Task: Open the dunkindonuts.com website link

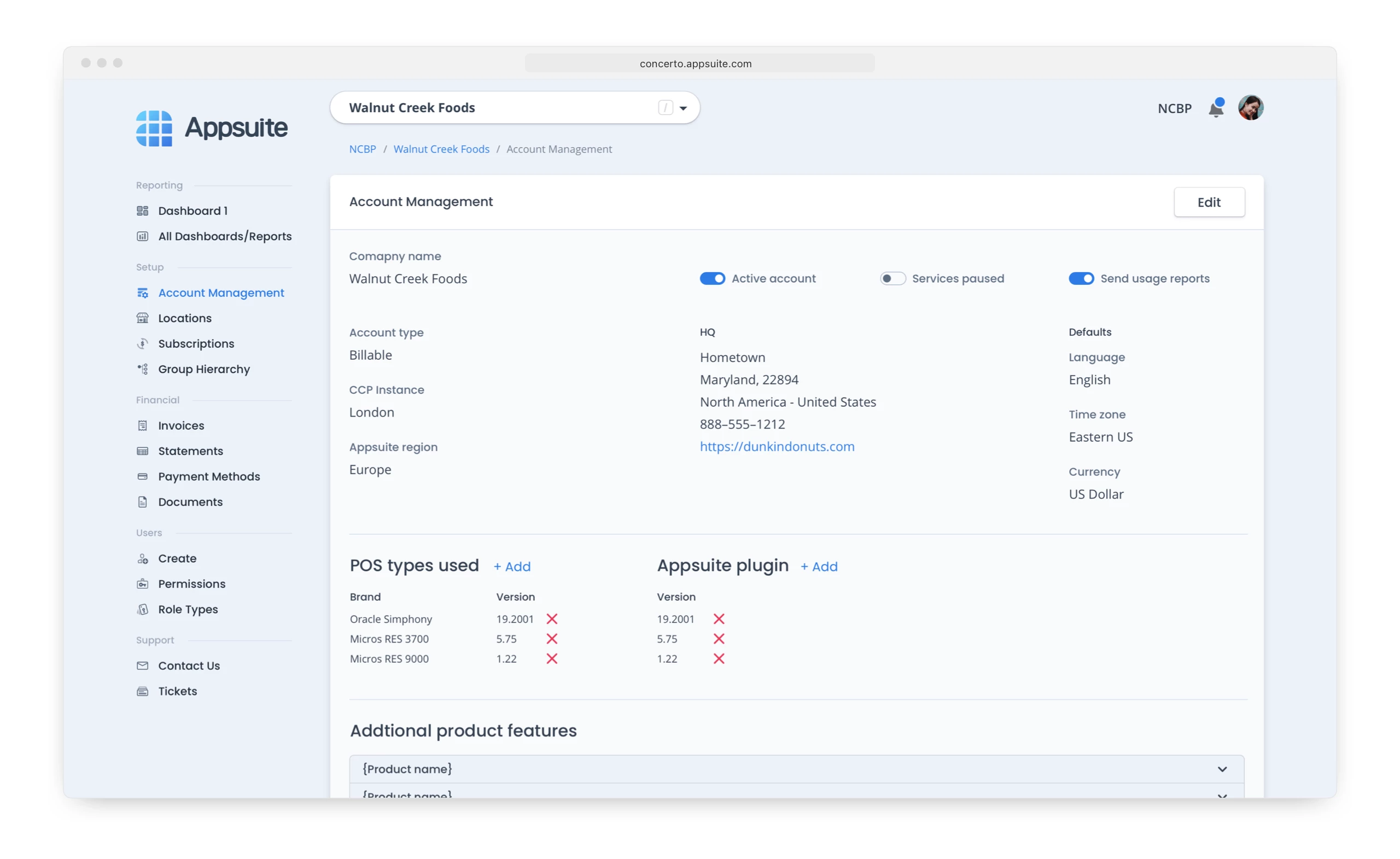Action: 777,447
